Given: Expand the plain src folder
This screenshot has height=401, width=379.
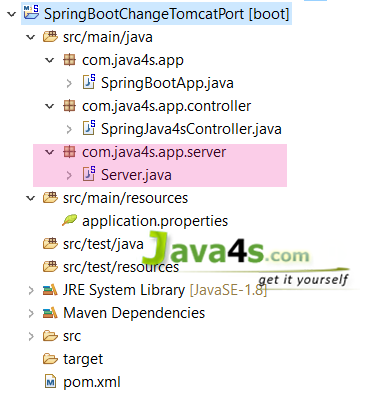Looking at the screenshot, I should [x=31, y=336].
